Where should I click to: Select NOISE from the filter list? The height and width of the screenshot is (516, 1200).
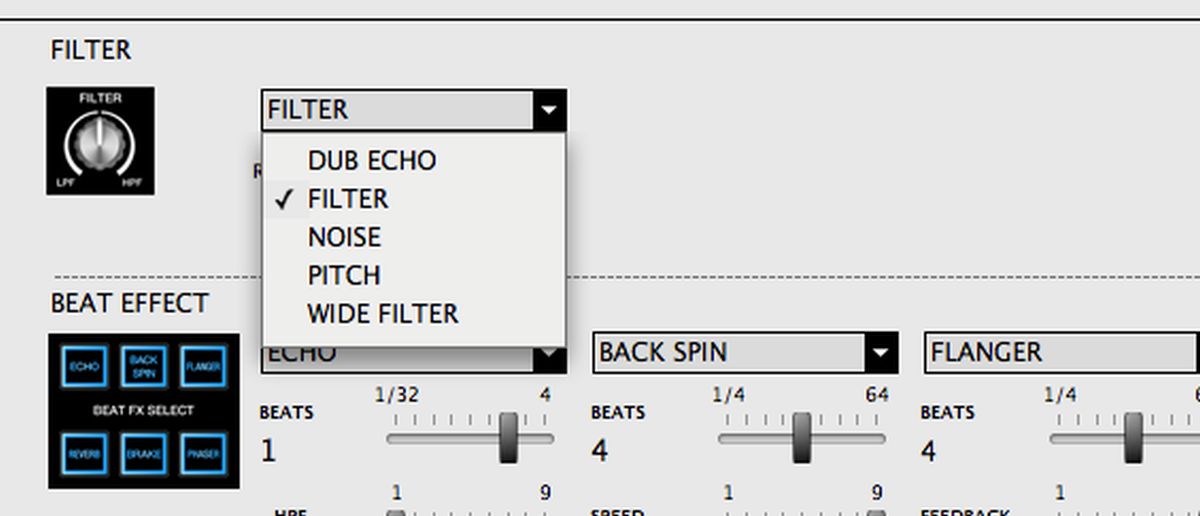tap(344, 237)
